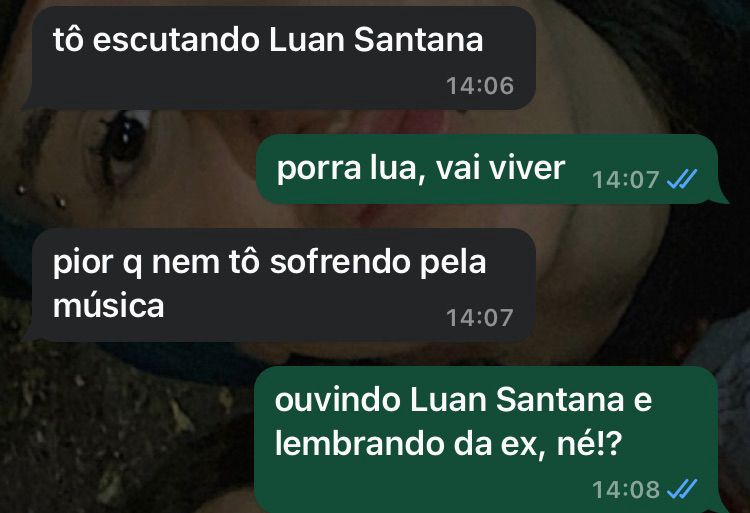Tap the blue read receipt beside 14:08

(x=683, y=489)
